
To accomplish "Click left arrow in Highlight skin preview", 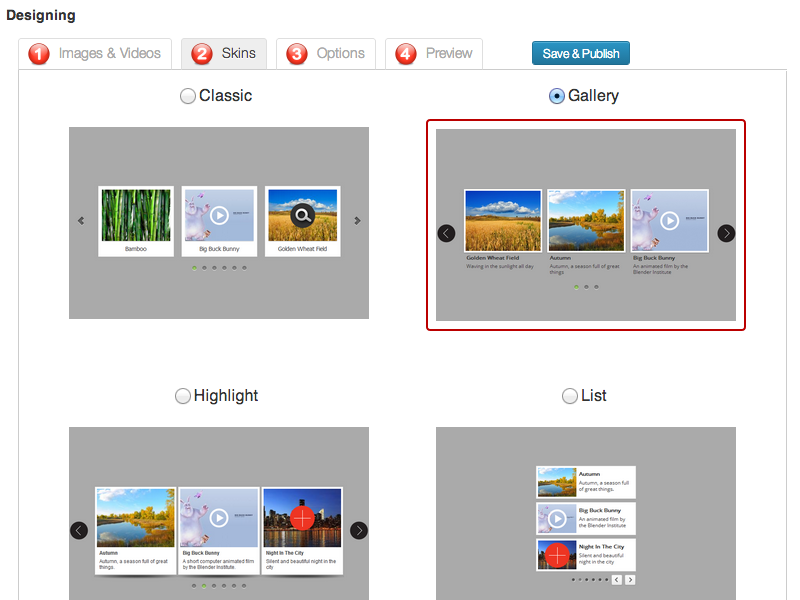I will (79, 530).
